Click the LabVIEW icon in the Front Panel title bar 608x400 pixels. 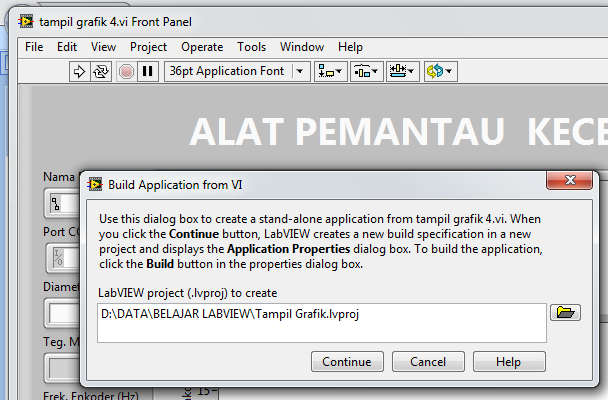tap(26, 22)
